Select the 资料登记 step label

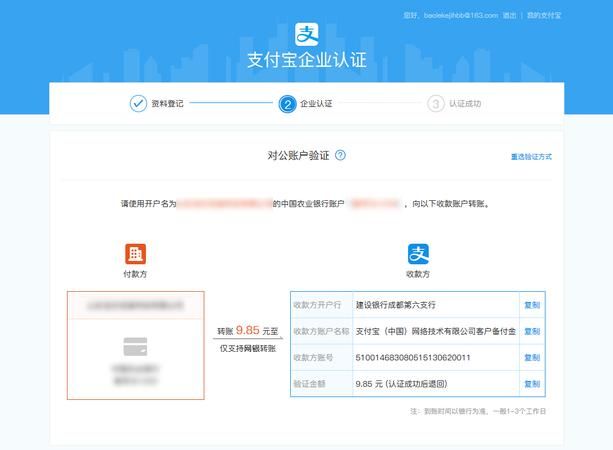coord(167,104)
